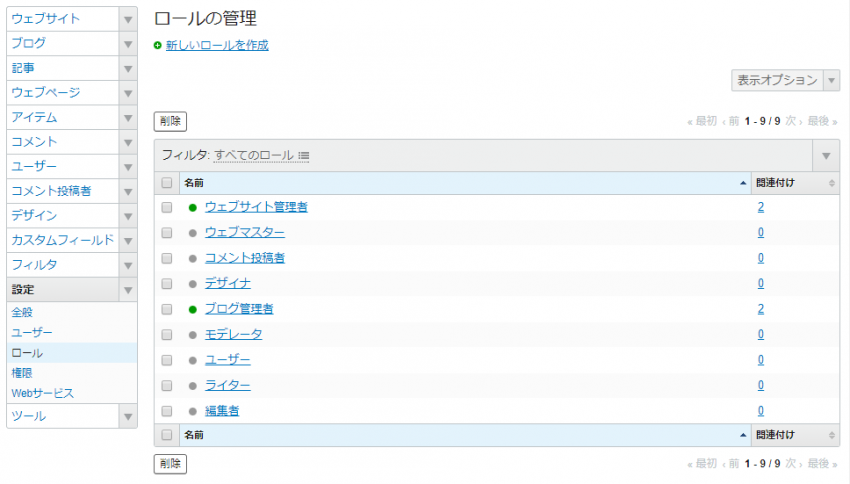The width and height of the screenshot is (850, 484).
Task: Click gray status dot of コメント投稿者 role
Action: [192, 259]
